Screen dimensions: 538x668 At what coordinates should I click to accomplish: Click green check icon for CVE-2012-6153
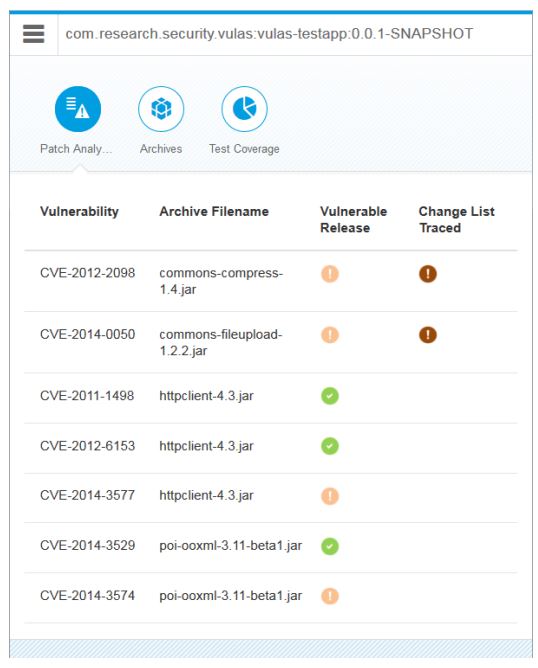[330, 446]
